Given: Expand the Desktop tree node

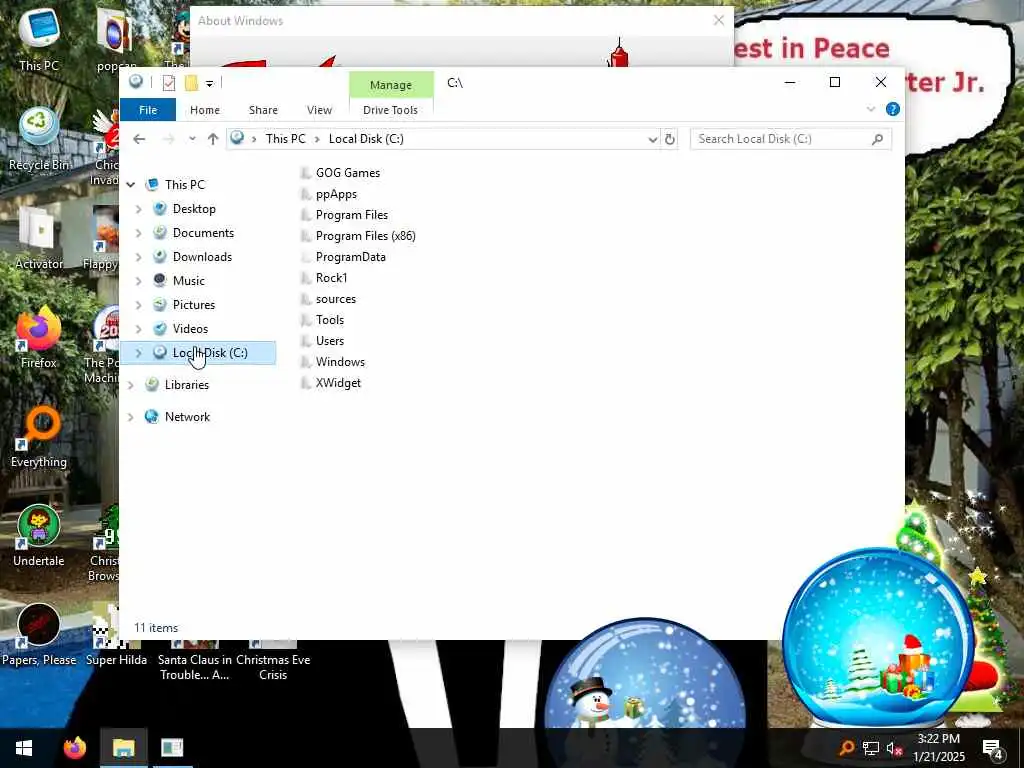Looking at the screenshot, I should point(138,209).
